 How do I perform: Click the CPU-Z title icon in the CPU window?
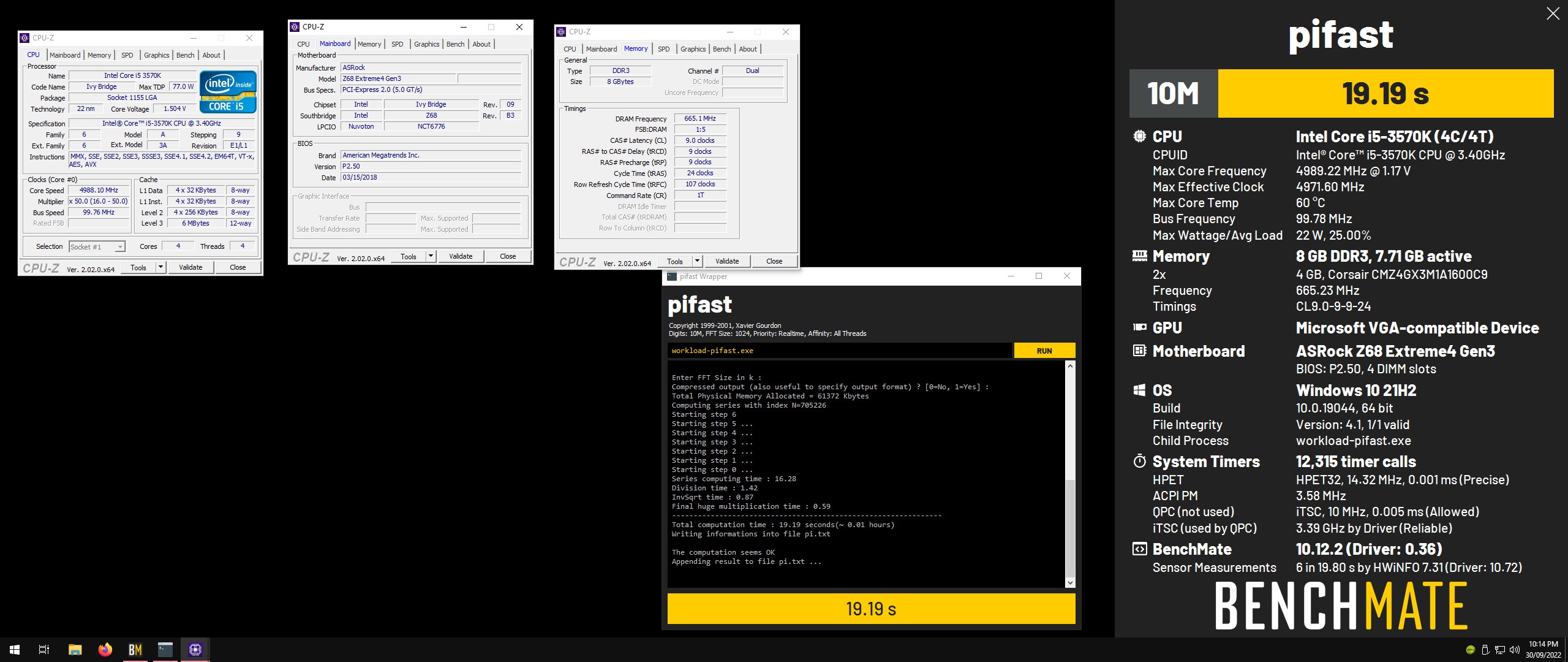pyautogui.click(x=24, y=38)
